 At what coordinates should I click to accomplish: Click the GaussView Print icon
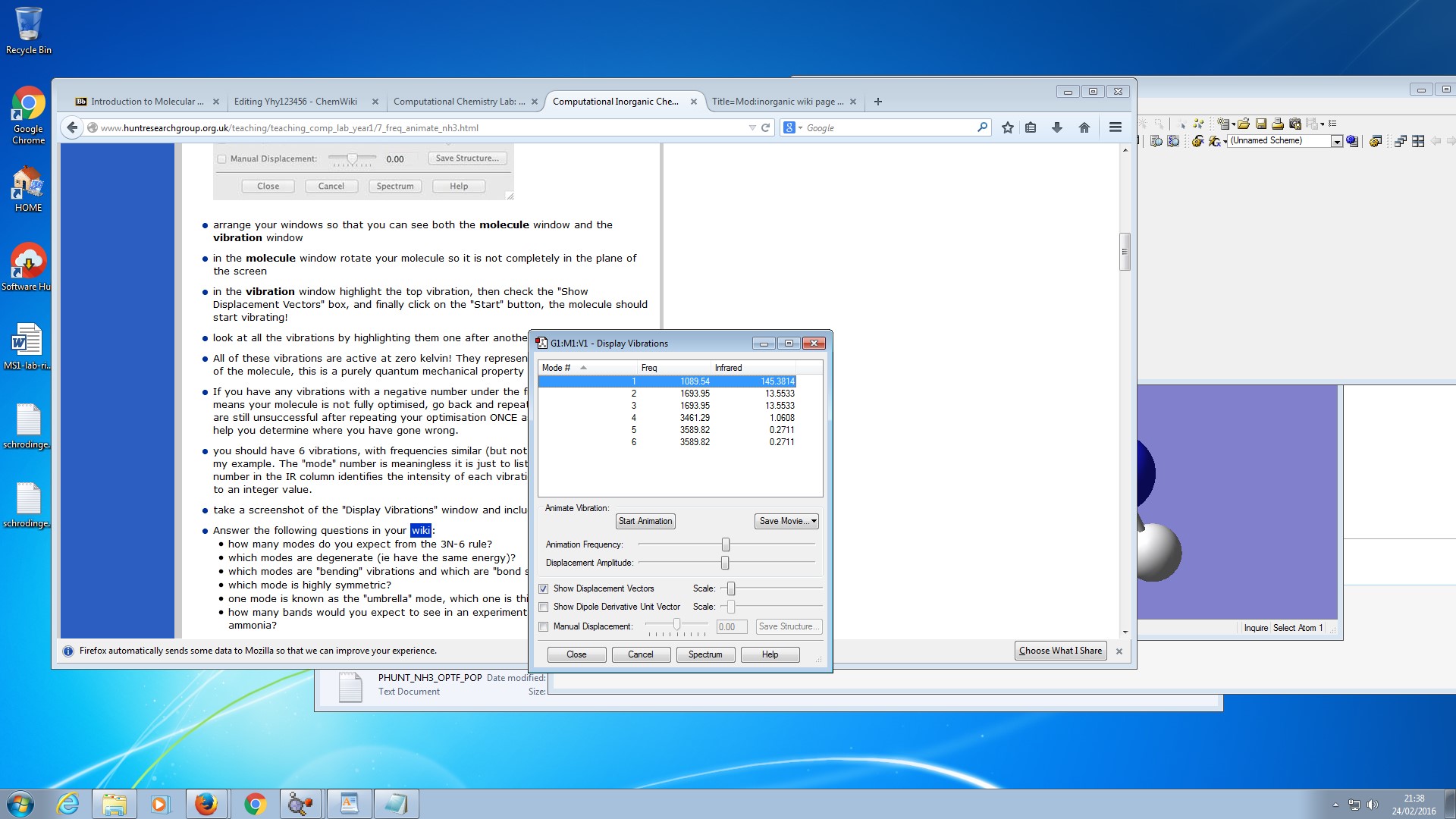point(1278,124)
